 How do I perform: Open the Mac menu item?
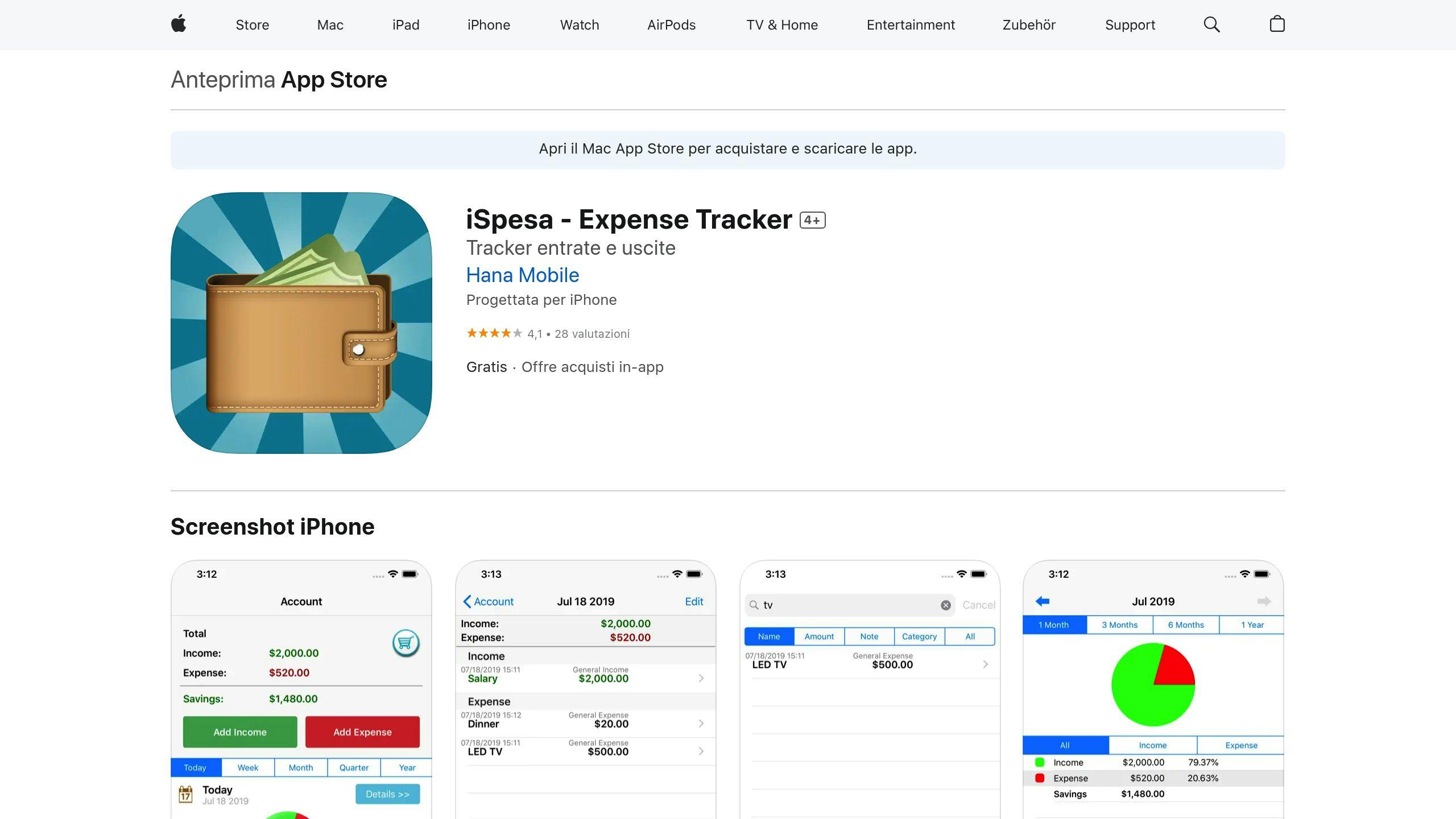pos(330,25)
